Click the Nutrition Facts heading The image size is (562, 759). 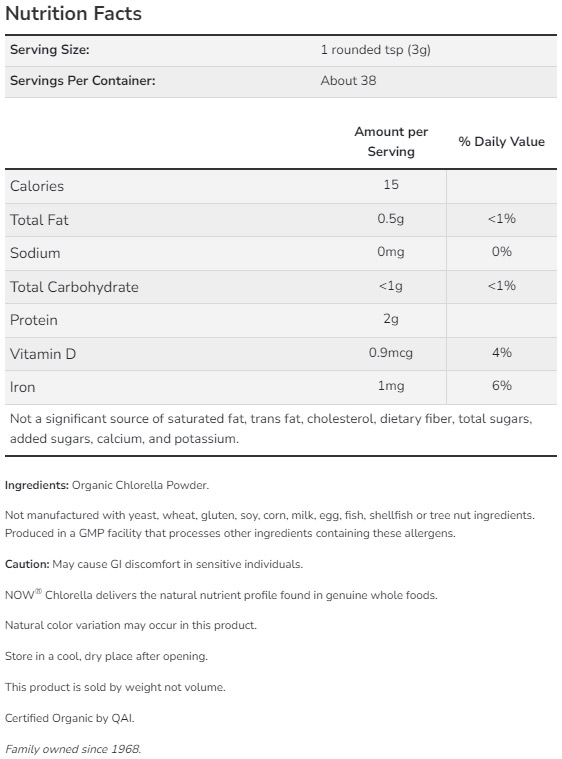(73, 14)
